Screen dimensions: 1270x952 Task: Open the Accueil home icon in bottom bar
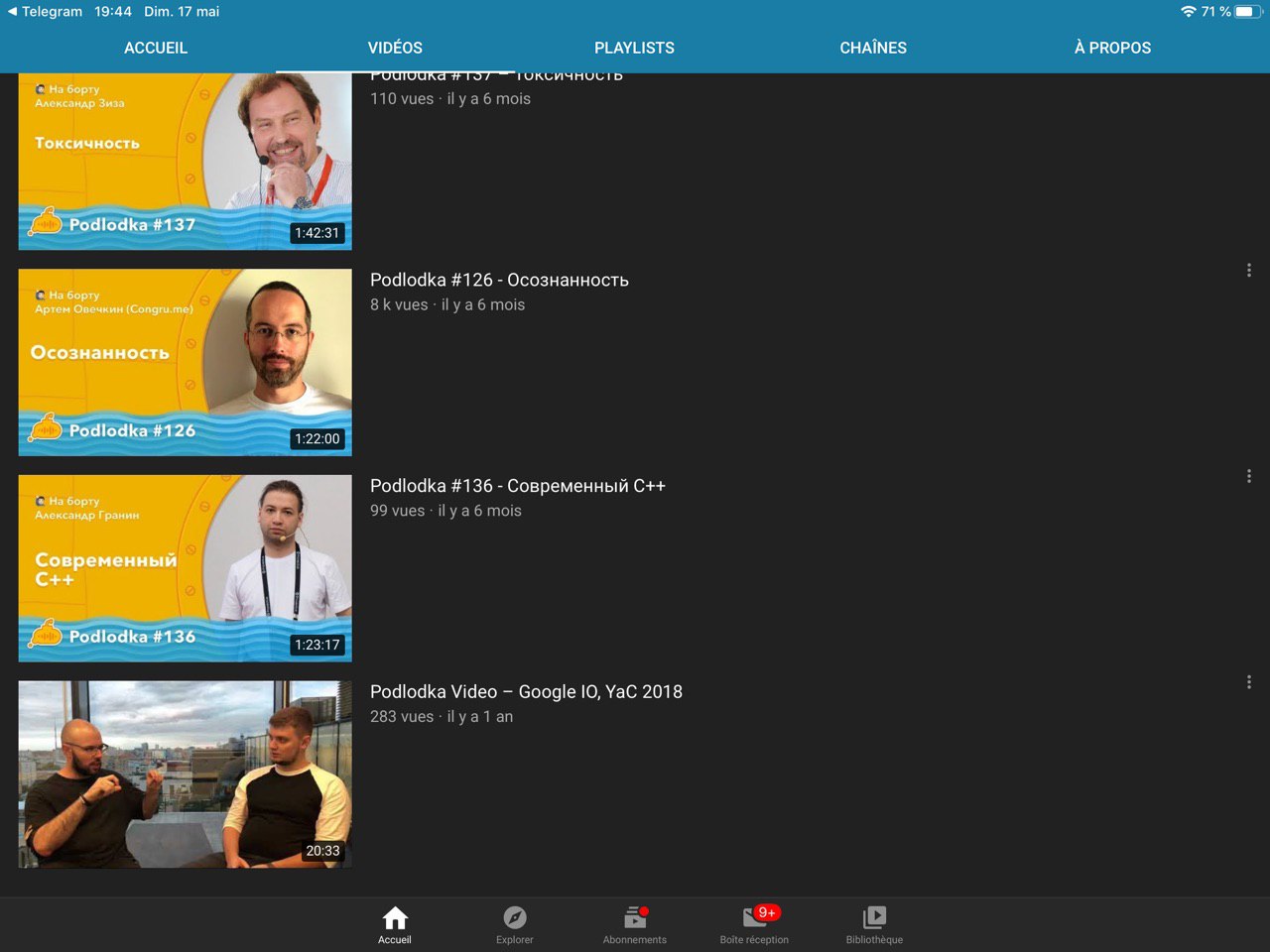tap(395, 917)
